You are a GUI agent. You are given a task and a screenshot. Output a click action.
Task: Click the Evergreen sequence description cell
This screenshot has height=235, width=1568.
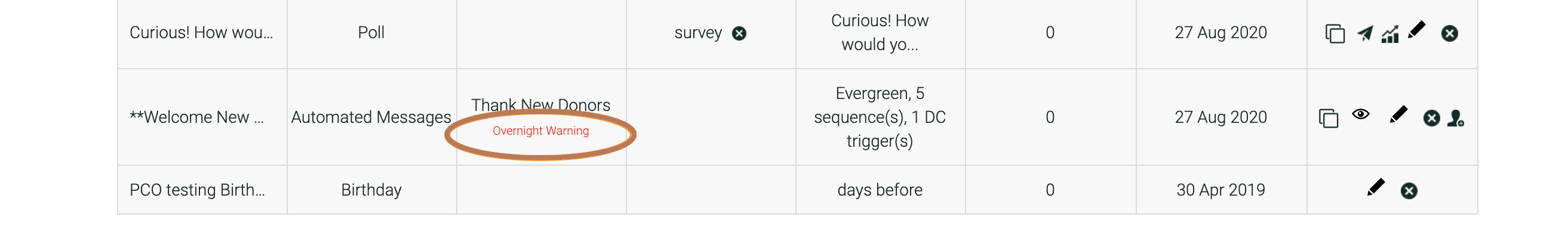(880, 117)
